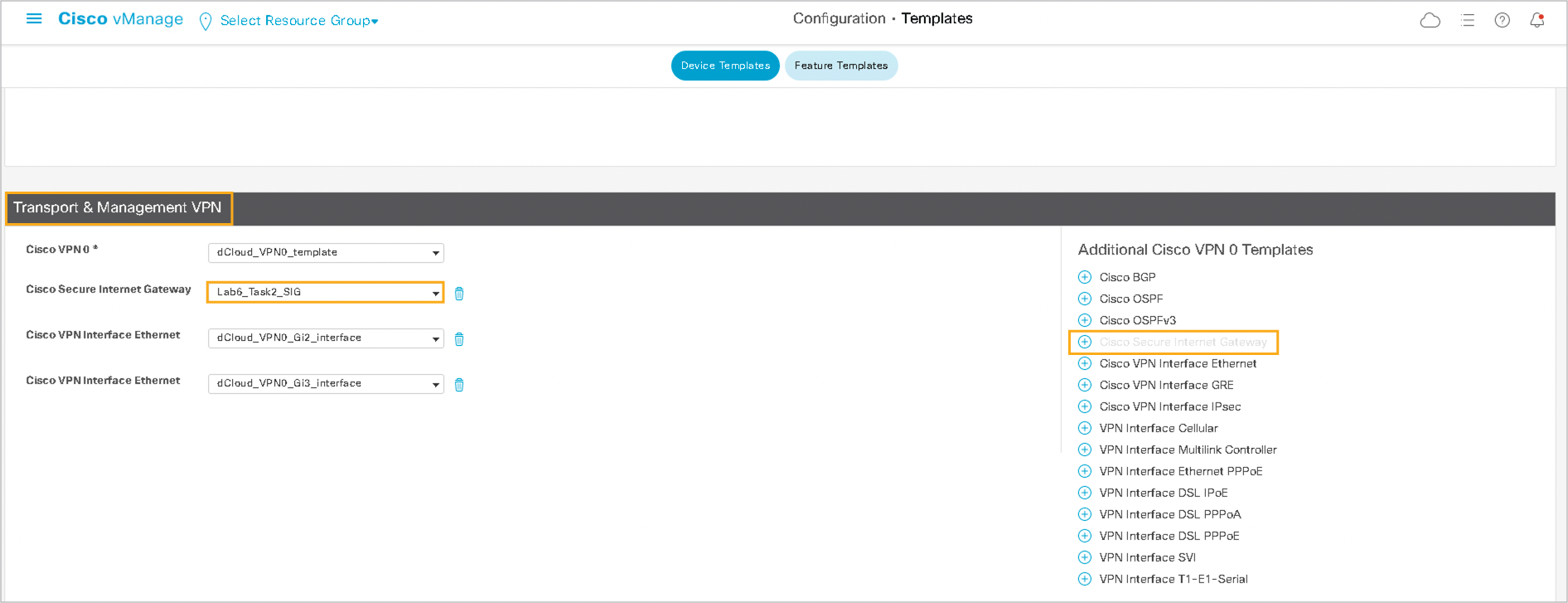Click Cisco VPN Interface IPsec link
Screen dimensions: 1568x603
click(x=1170, y=406)
